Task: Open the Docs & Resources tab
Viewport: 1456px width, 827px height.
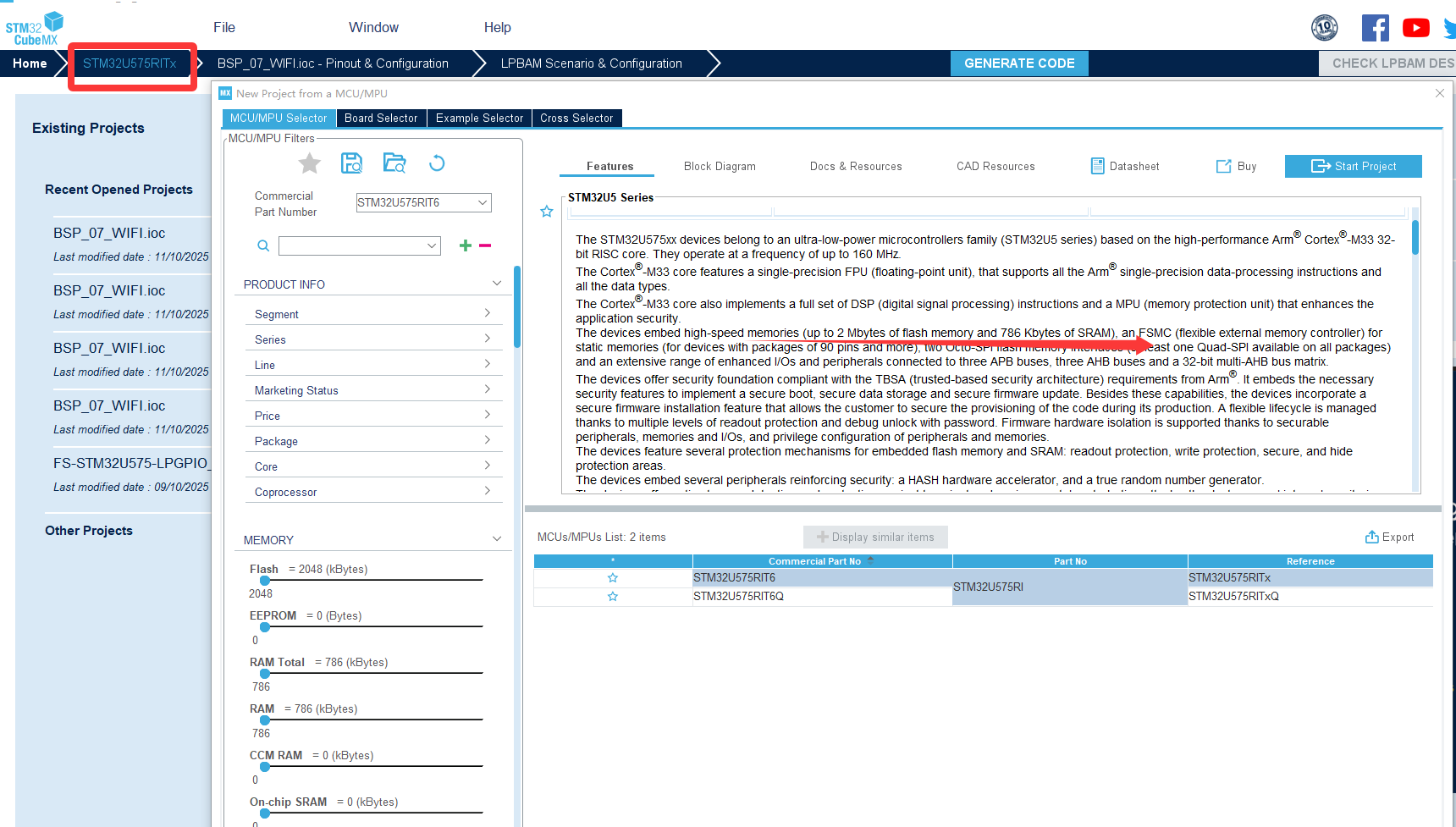Action: 856,167
